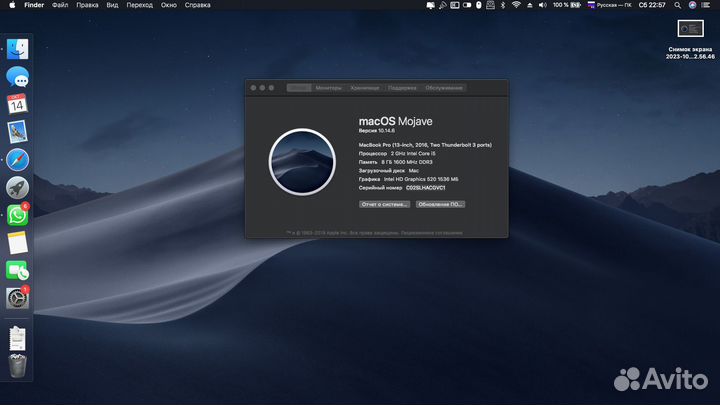Launch FaceTime from the Dock
Image resolution: width=720 pixels, height=405 pixels.
coord(17,270)
